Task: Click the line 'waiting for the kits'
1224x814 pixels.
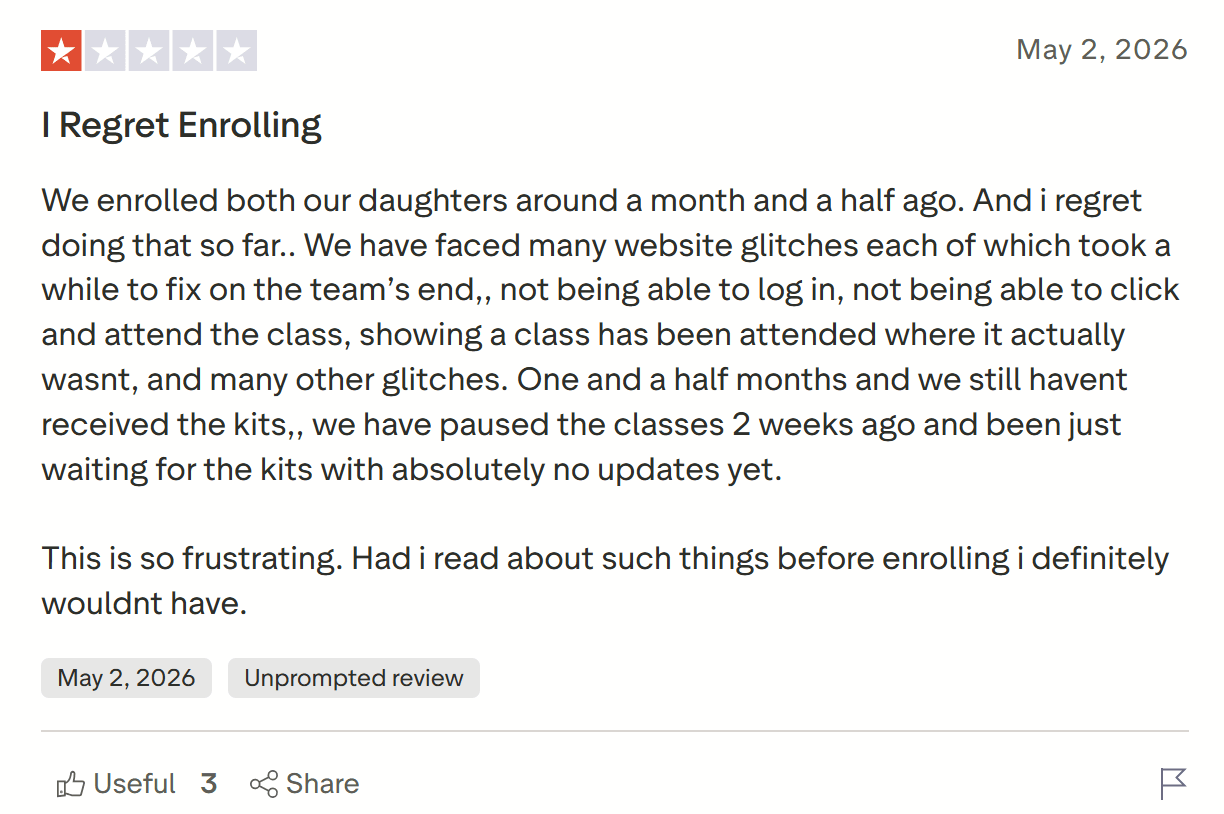Action: [411, 469]
